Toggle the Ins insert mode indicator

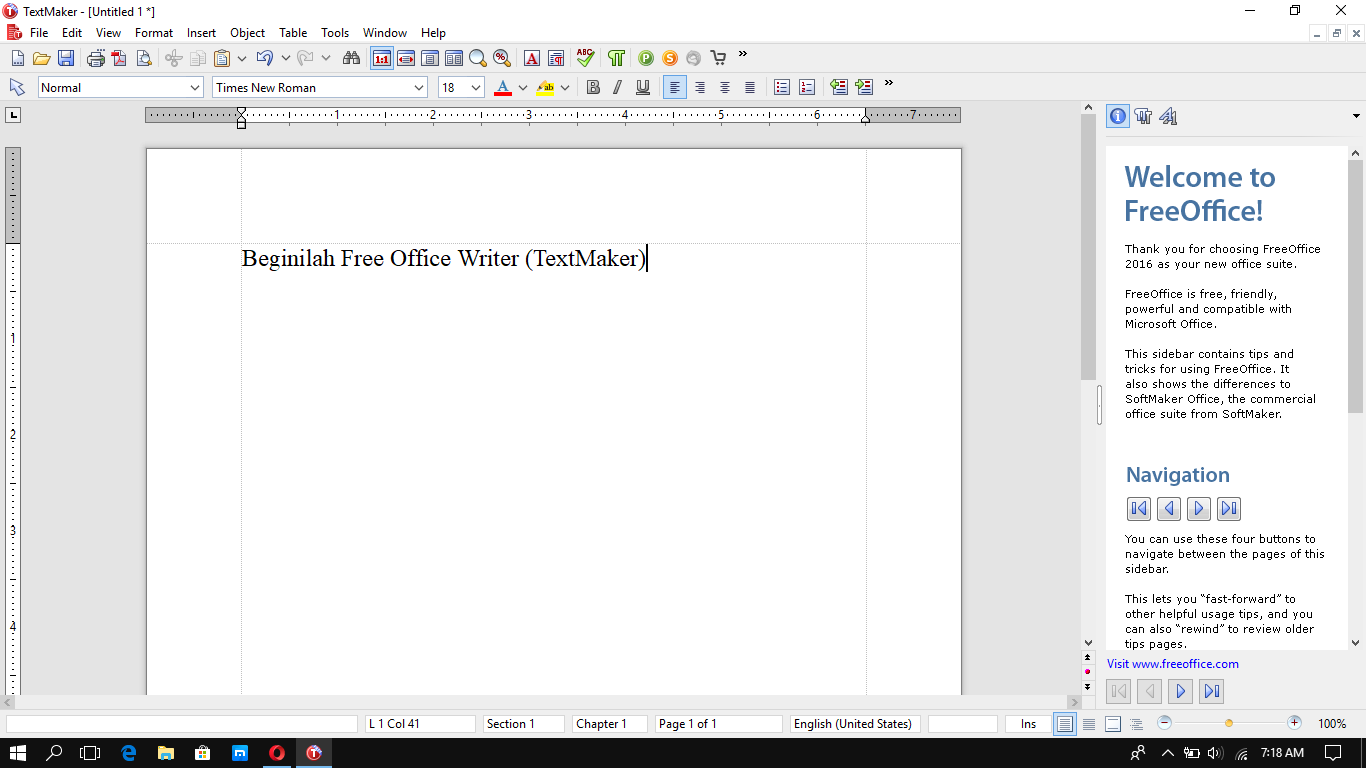click(x=1028, y=724)
